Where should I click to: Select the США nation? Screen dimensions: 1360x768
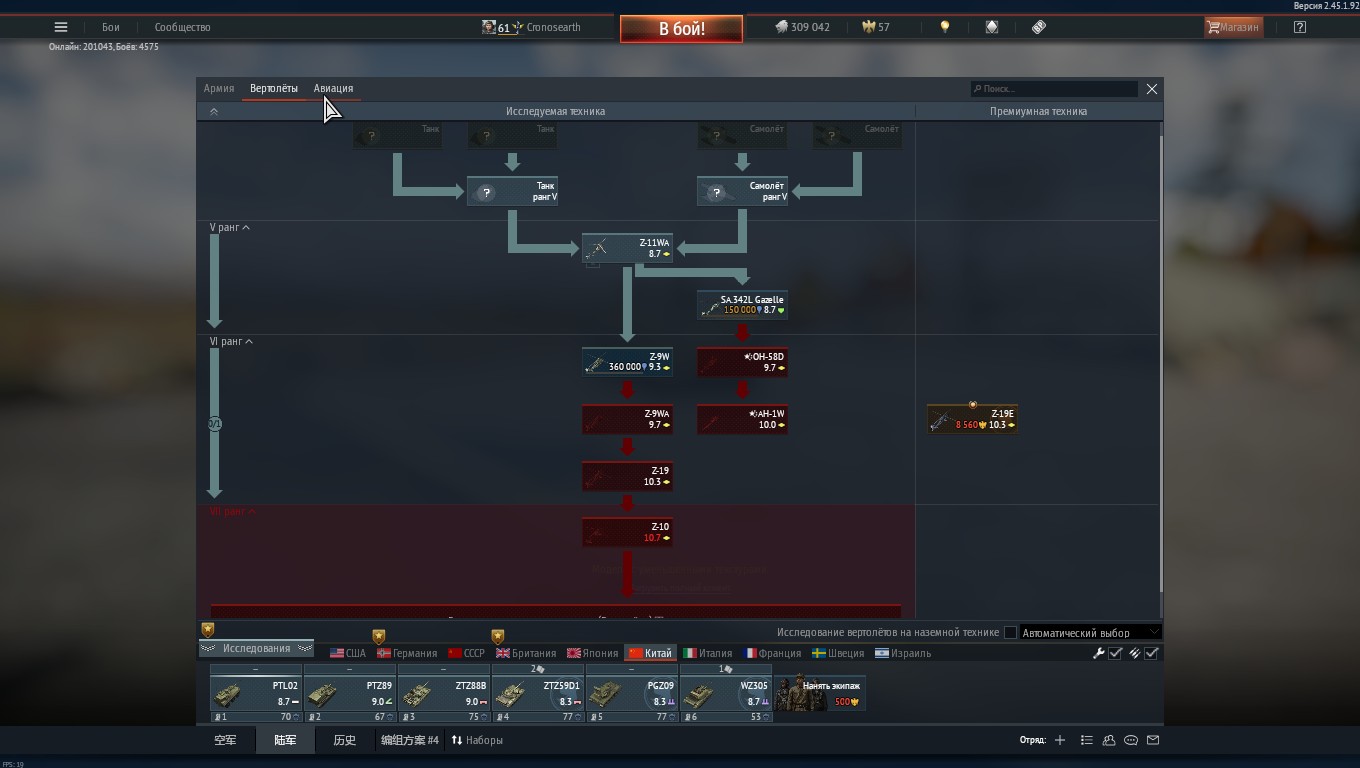click(x=348, y=653)
